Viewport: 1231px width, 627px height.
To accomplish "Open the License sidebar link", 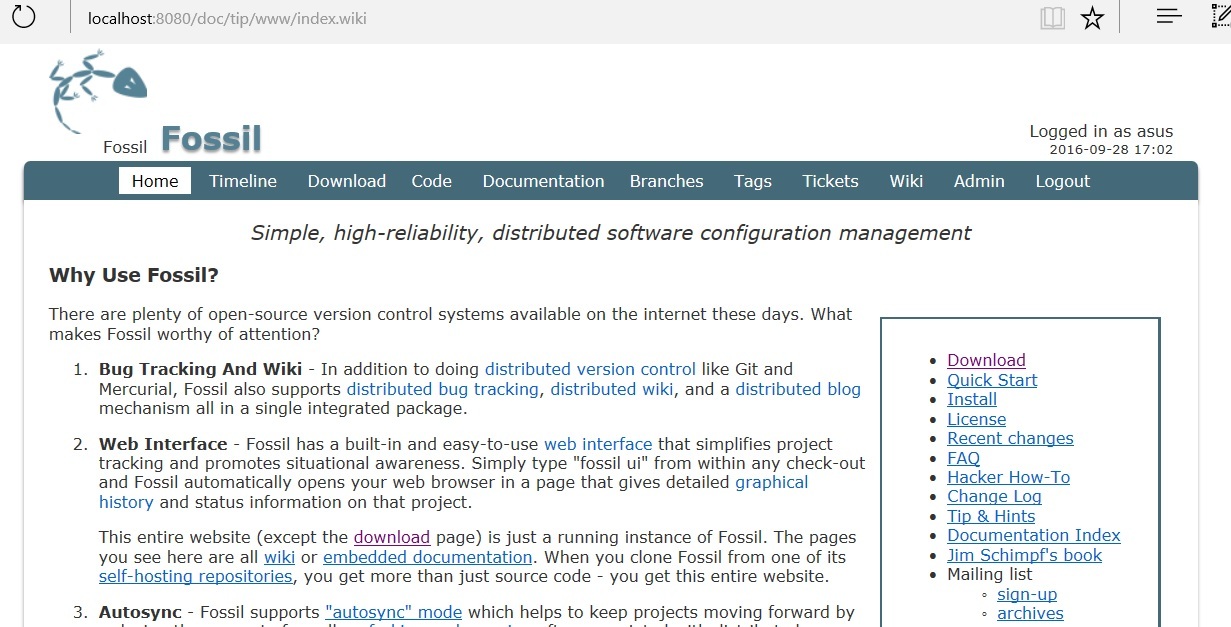I will pos(977,419).
